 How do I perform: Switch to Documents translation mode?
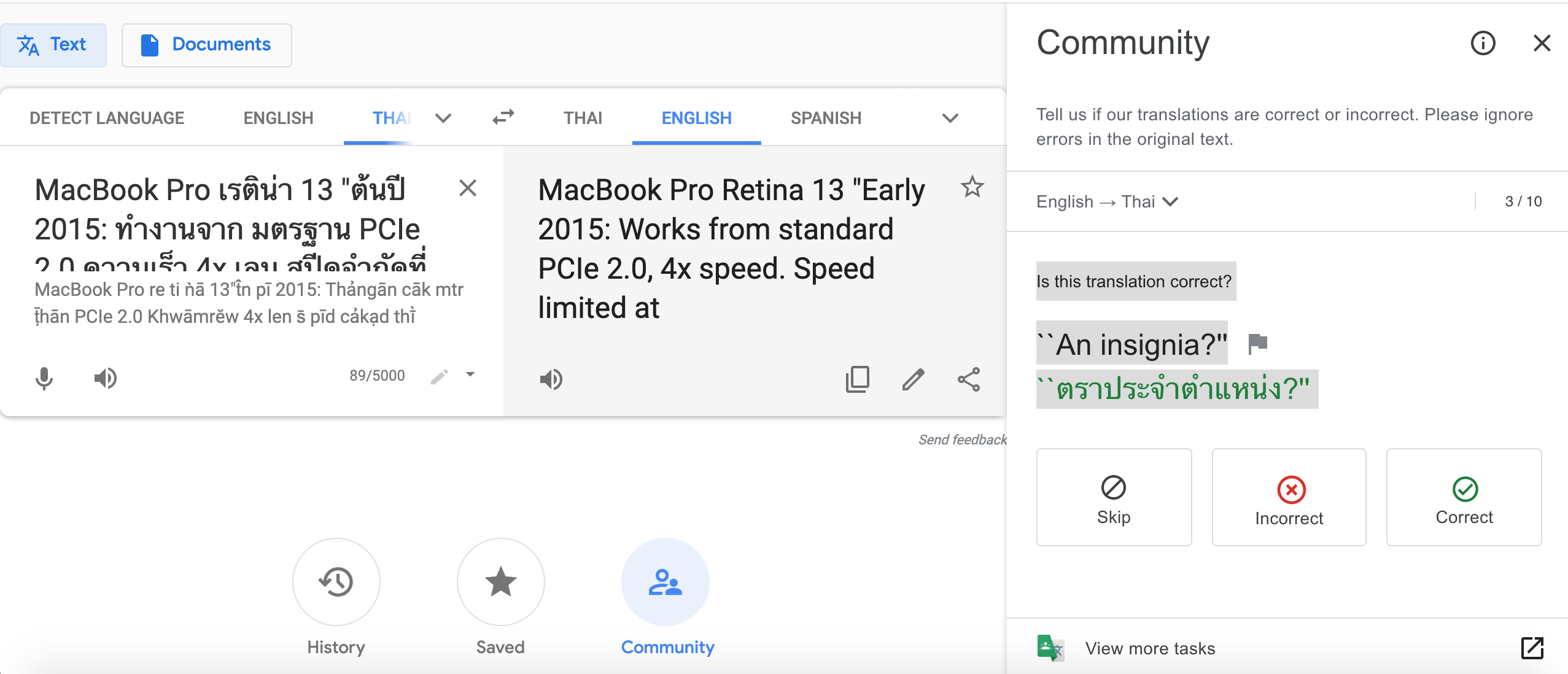coord(207,45)
